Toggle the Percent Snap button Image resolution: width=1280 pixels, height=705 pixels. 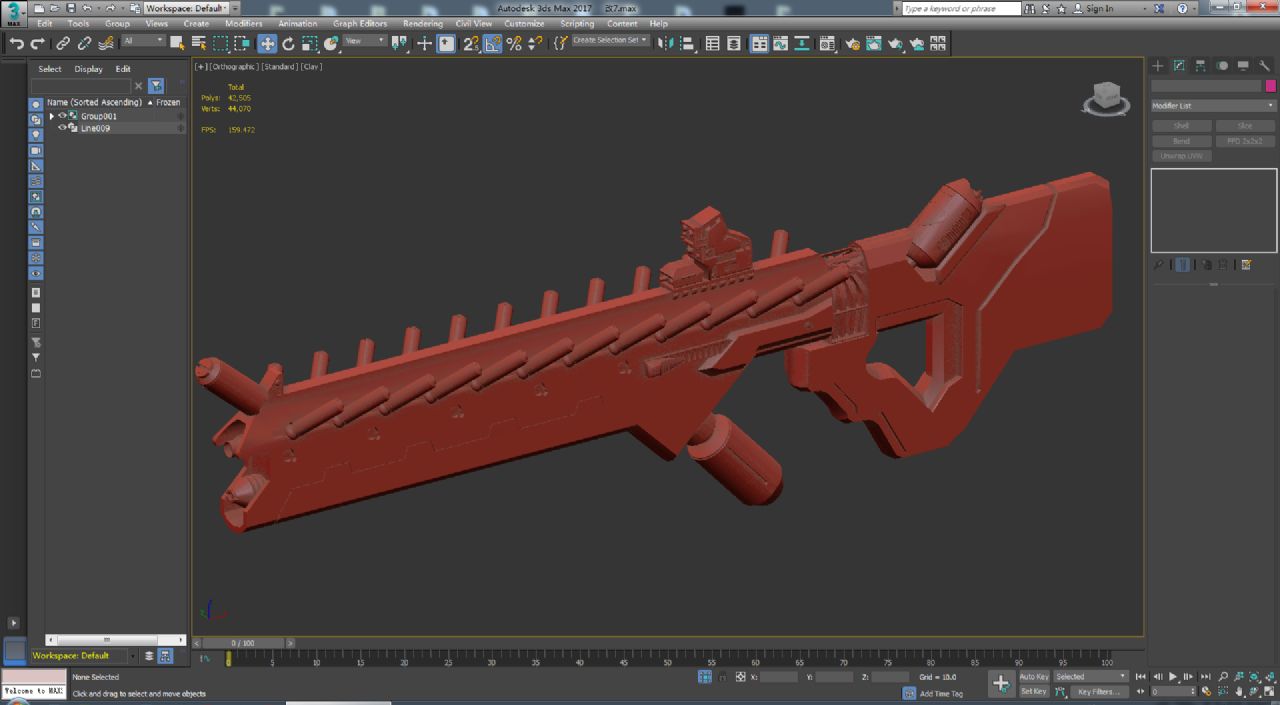tap(514, 43)
